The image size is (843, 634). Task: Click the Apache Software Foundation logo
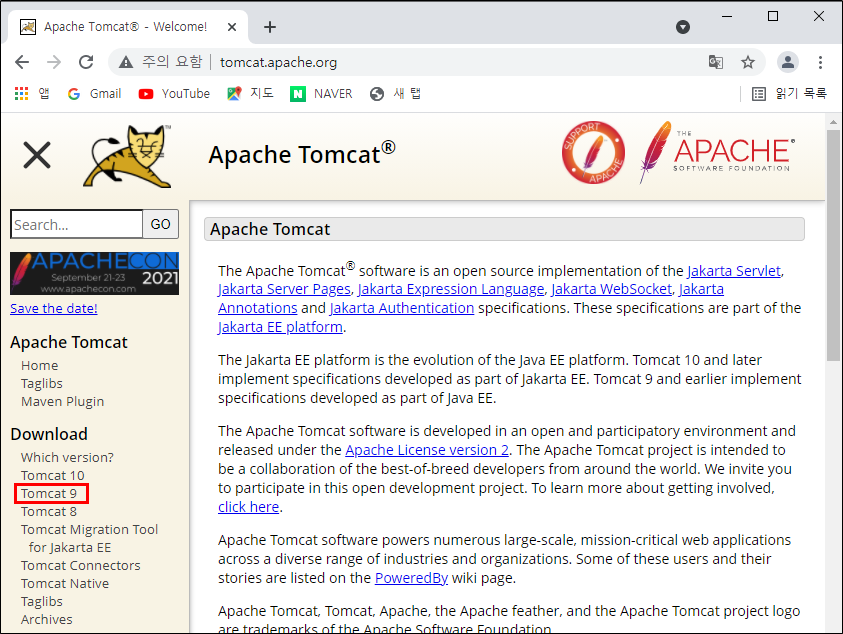(x=716, y=153)
